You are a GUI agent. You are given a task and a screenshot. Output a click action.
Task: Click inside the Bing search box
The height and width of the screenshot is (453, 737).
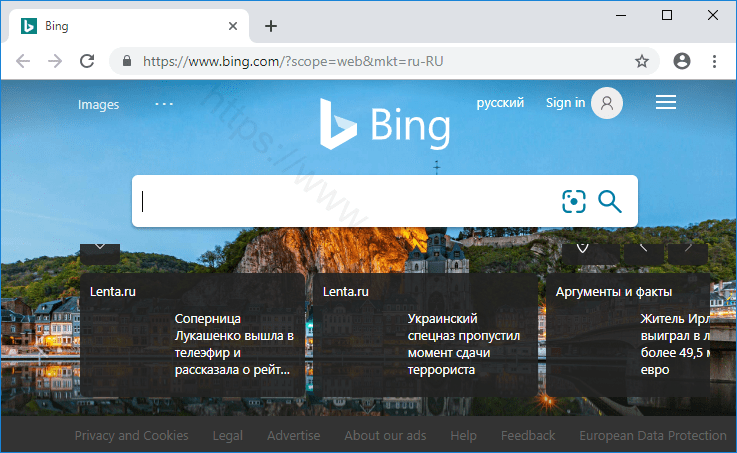[x=340, y=201]
